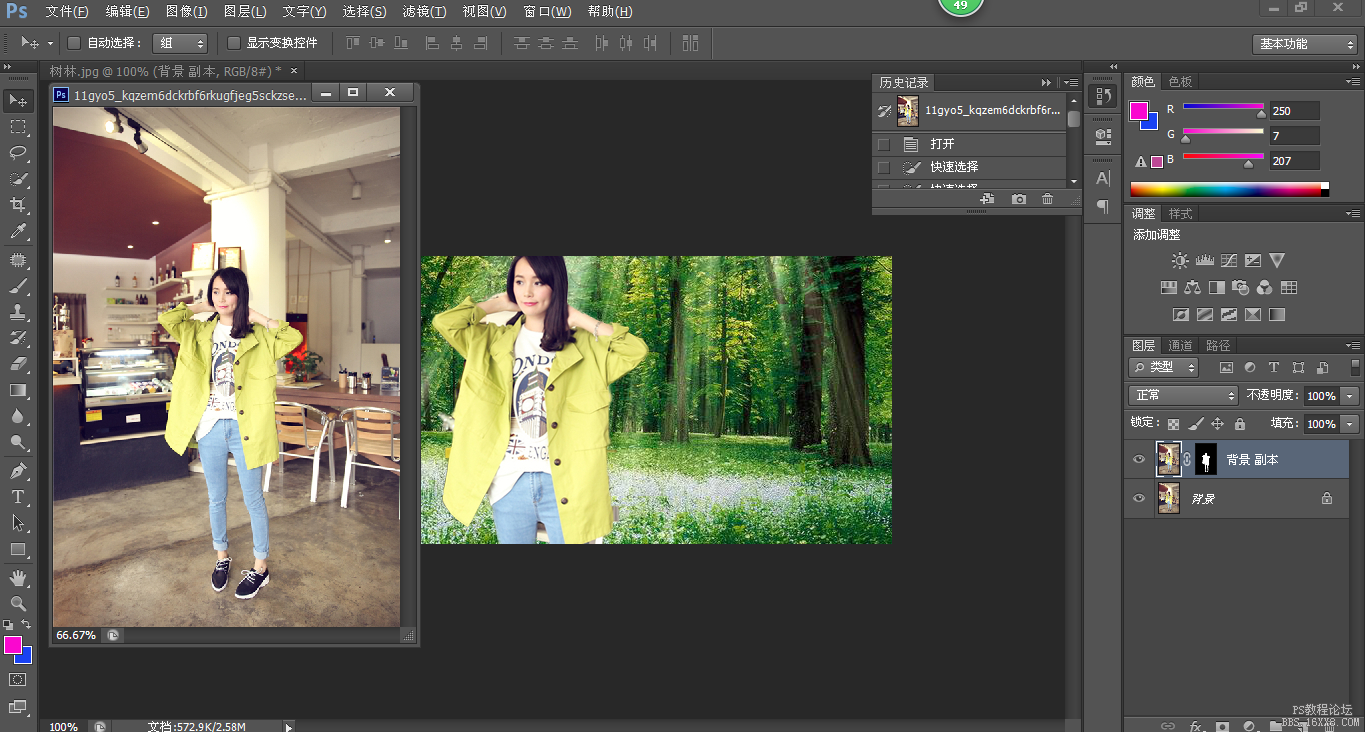Select the Brush tool
Image resolution: width=1365 pixels, height=732 pixels.
point(18,286)
